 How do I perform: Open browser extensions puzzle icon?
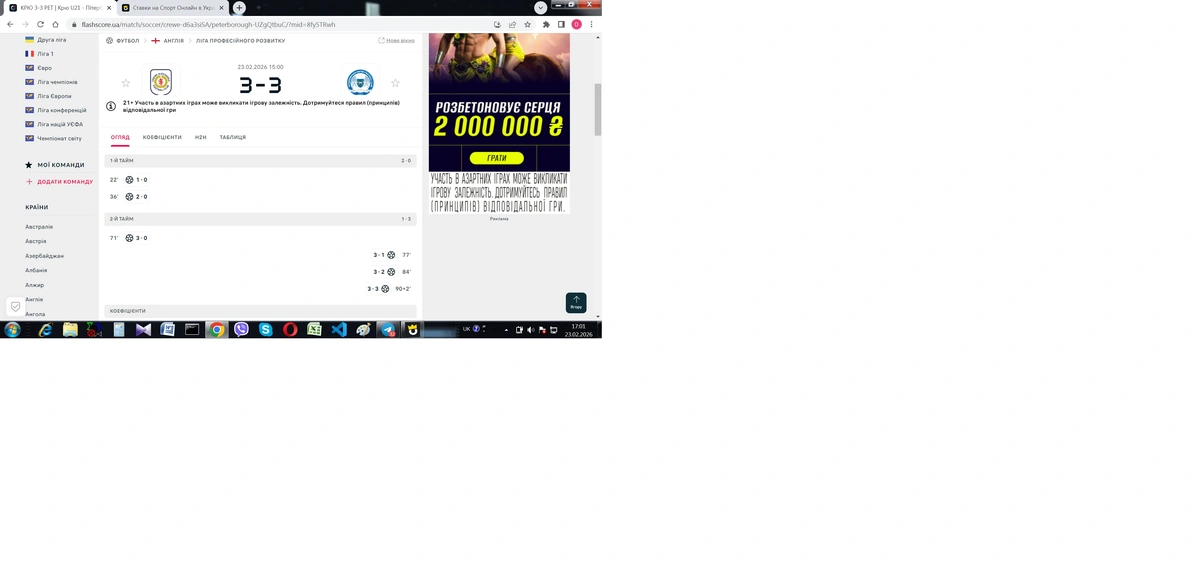point(546,24)
